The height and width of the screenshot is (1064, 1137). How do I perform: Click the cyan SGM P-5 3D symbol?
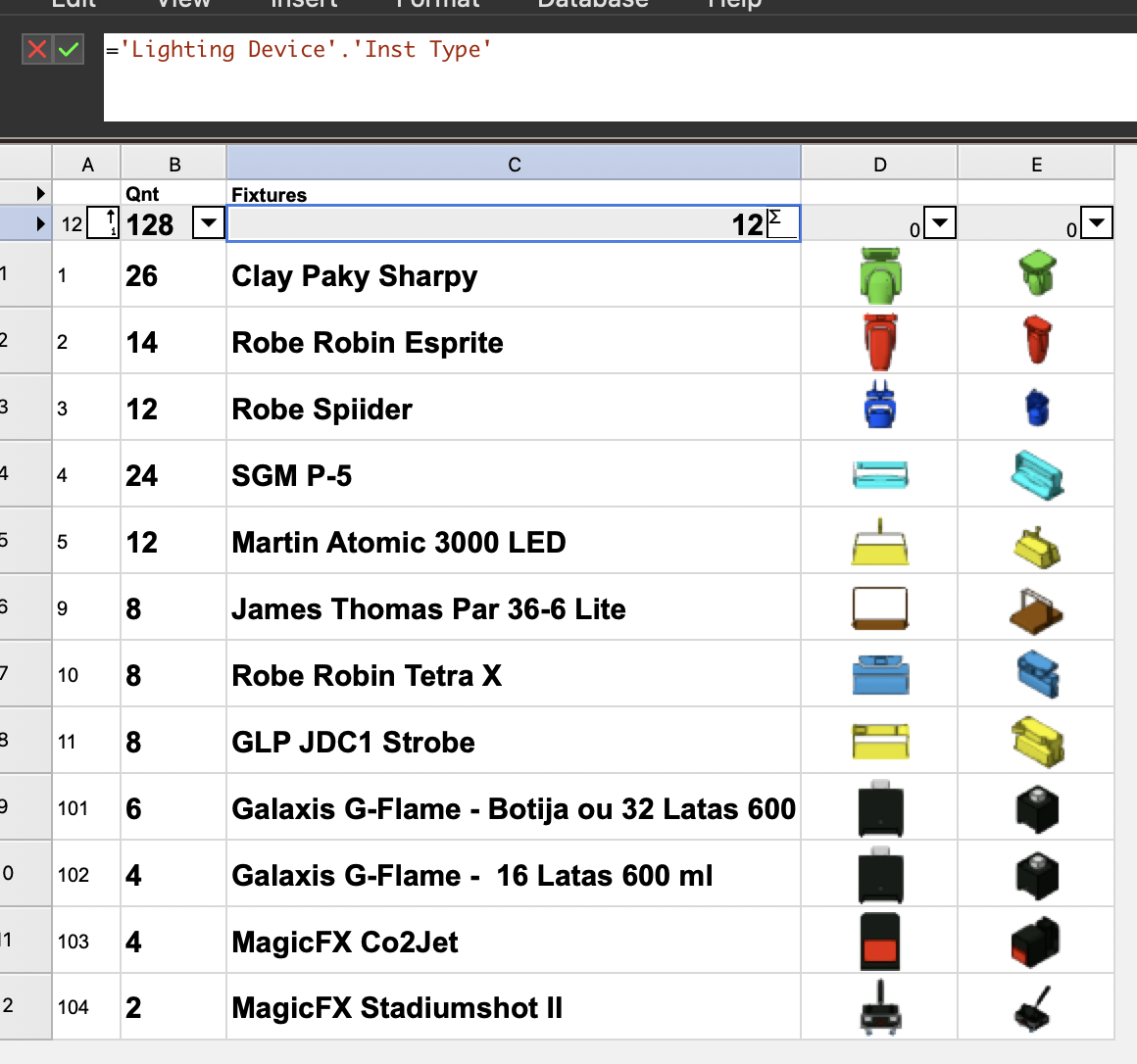click(x=1036, y=475)
